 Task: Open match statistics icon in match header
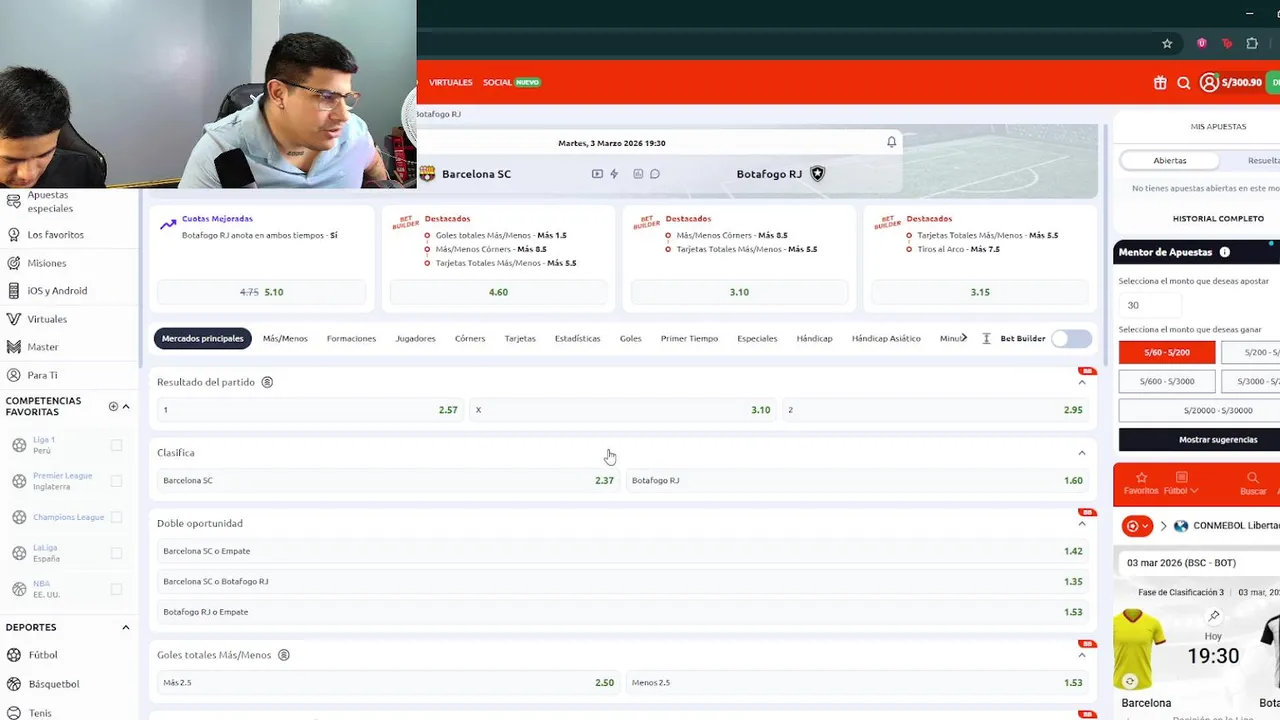tap(638, 174)
